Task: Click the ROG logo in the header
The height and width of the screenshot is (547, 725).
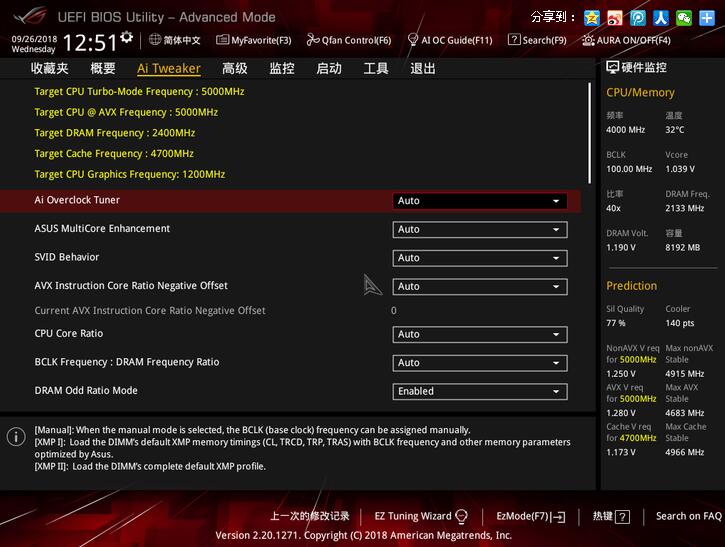Action: click(30, 16)
